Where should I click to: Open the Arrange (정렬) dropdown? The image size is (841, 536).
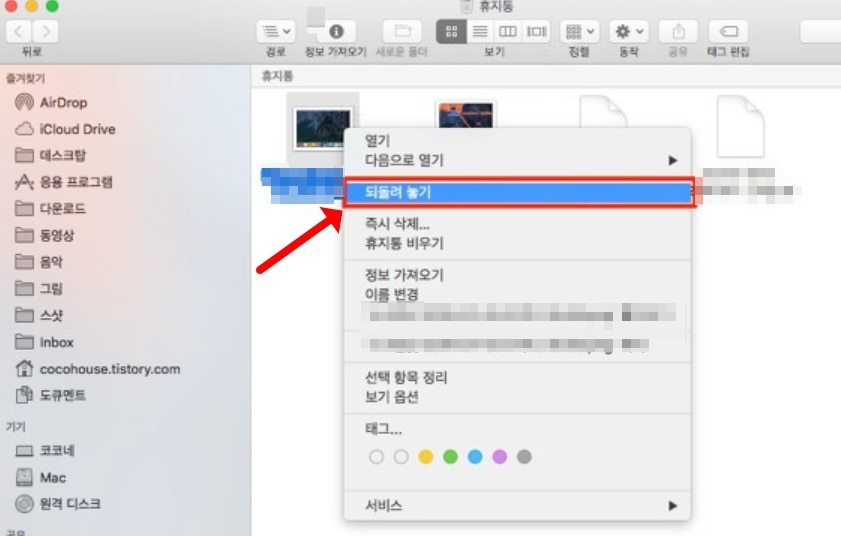pyautogui.click(x=579, y=31)
